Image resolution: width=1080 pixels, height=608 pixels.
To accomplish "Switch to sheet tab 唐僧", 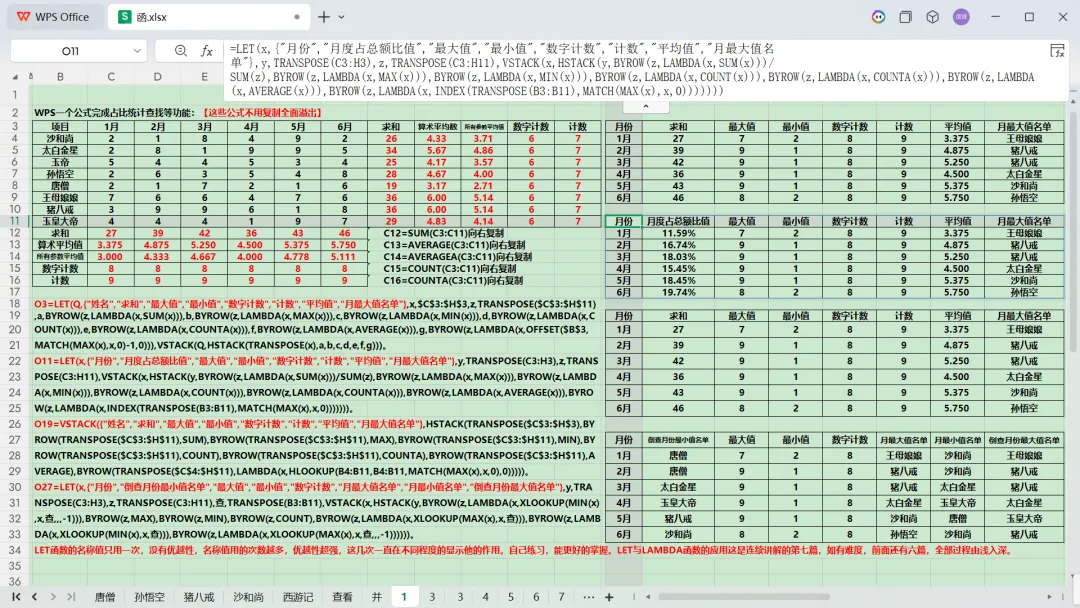I will pyautogui.click(x=105, y=597).
